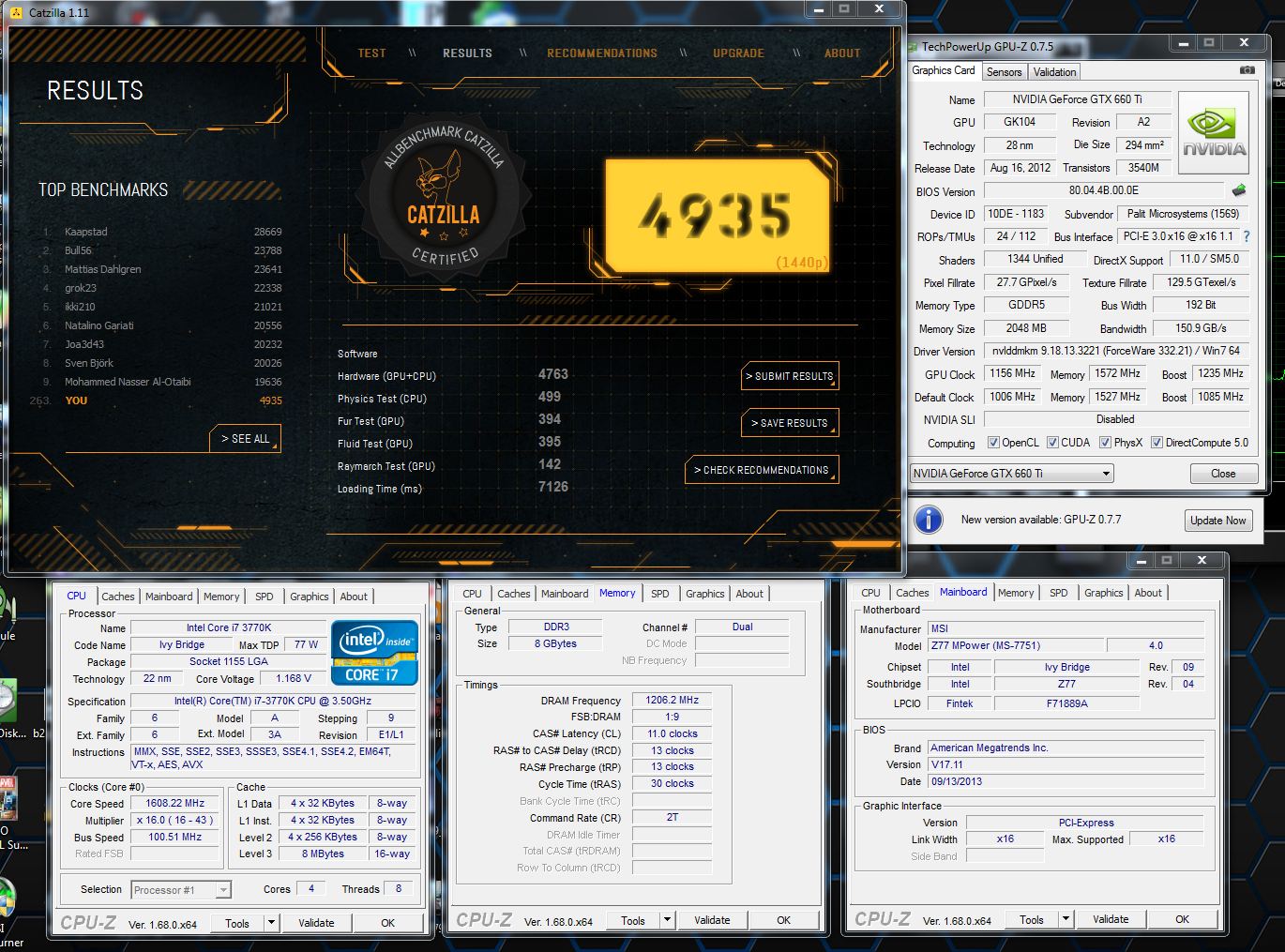Viewport: 1285px width, 952px height.
Task: Click the GPU-Z screenshot camera icon
Action: (x=1247, y=70)
